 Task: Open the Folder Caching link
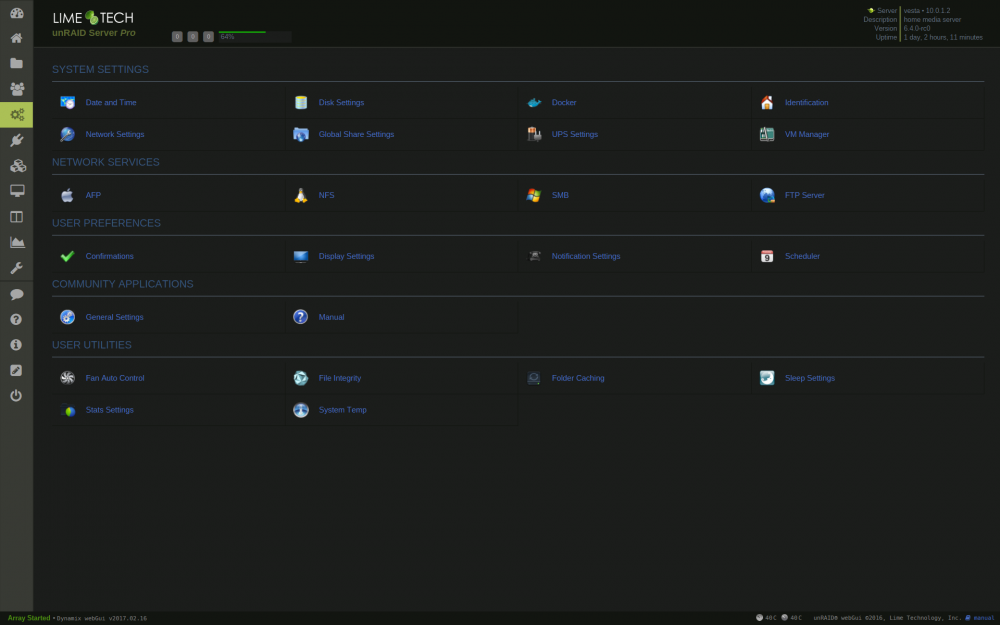(x=578, y=378)
